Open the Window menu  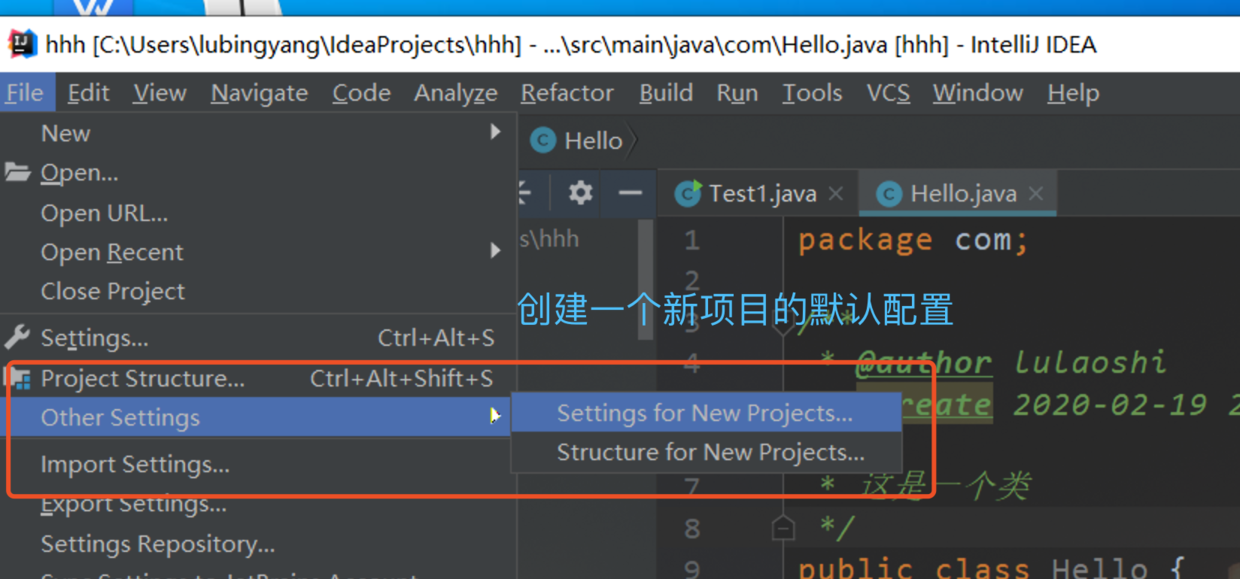[x=977, y=93]
